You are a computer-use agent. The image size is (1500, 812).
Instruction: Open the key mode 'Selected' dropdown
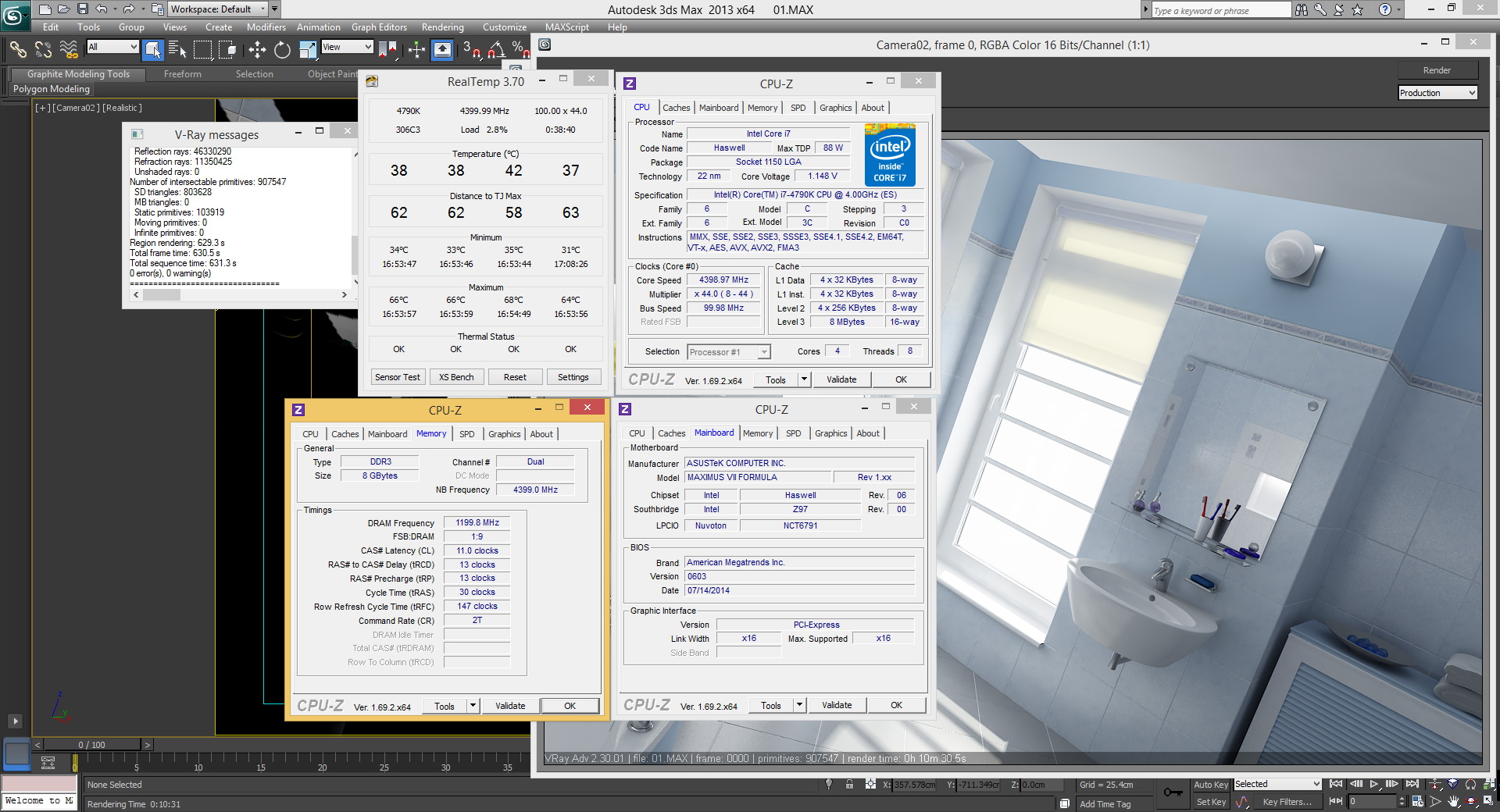click(x=1277, y=784)
